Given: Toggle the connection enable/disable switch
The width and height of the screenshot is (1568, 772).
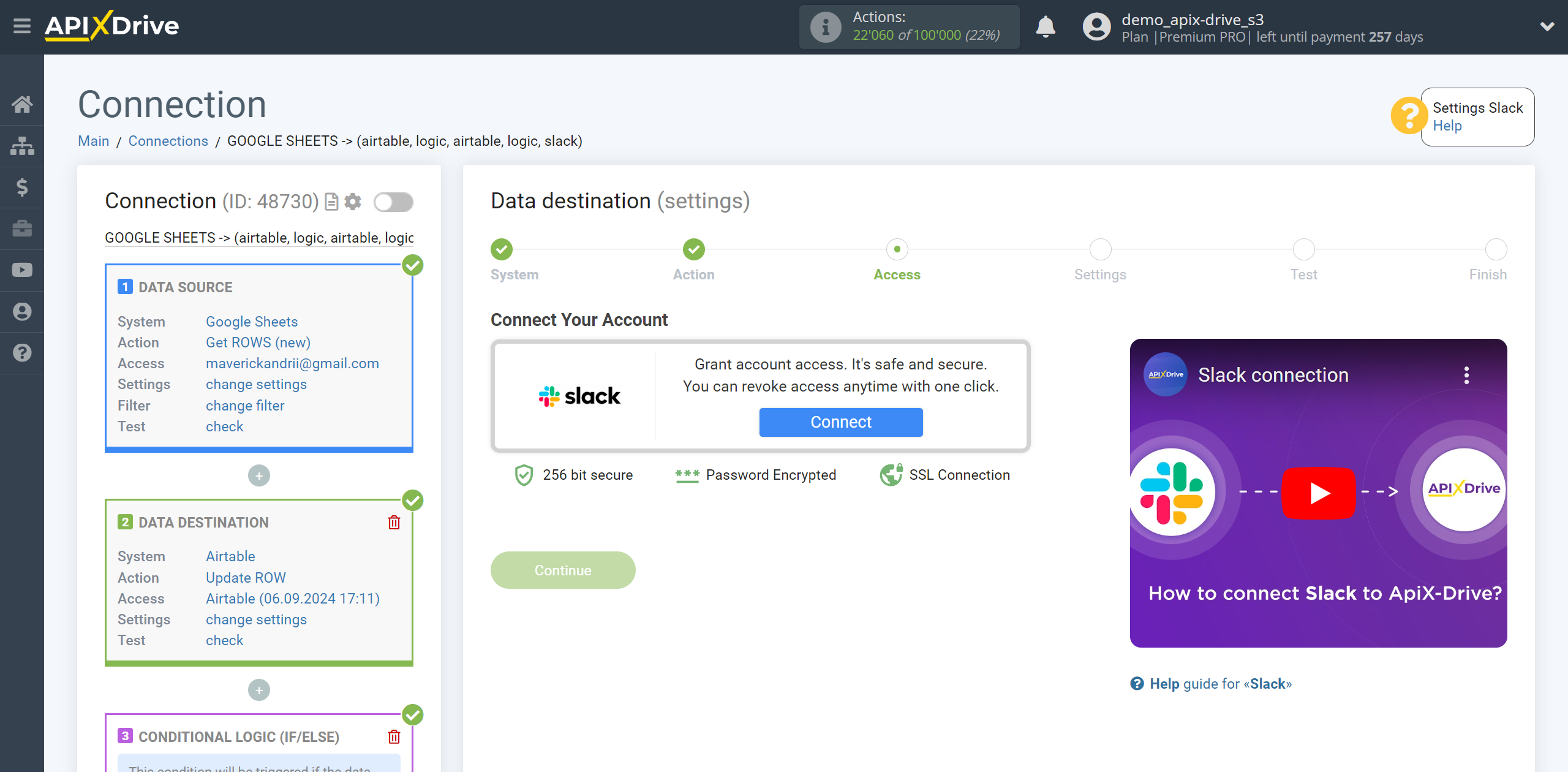Looking at the screenshot, I should [x=392, y=201].
